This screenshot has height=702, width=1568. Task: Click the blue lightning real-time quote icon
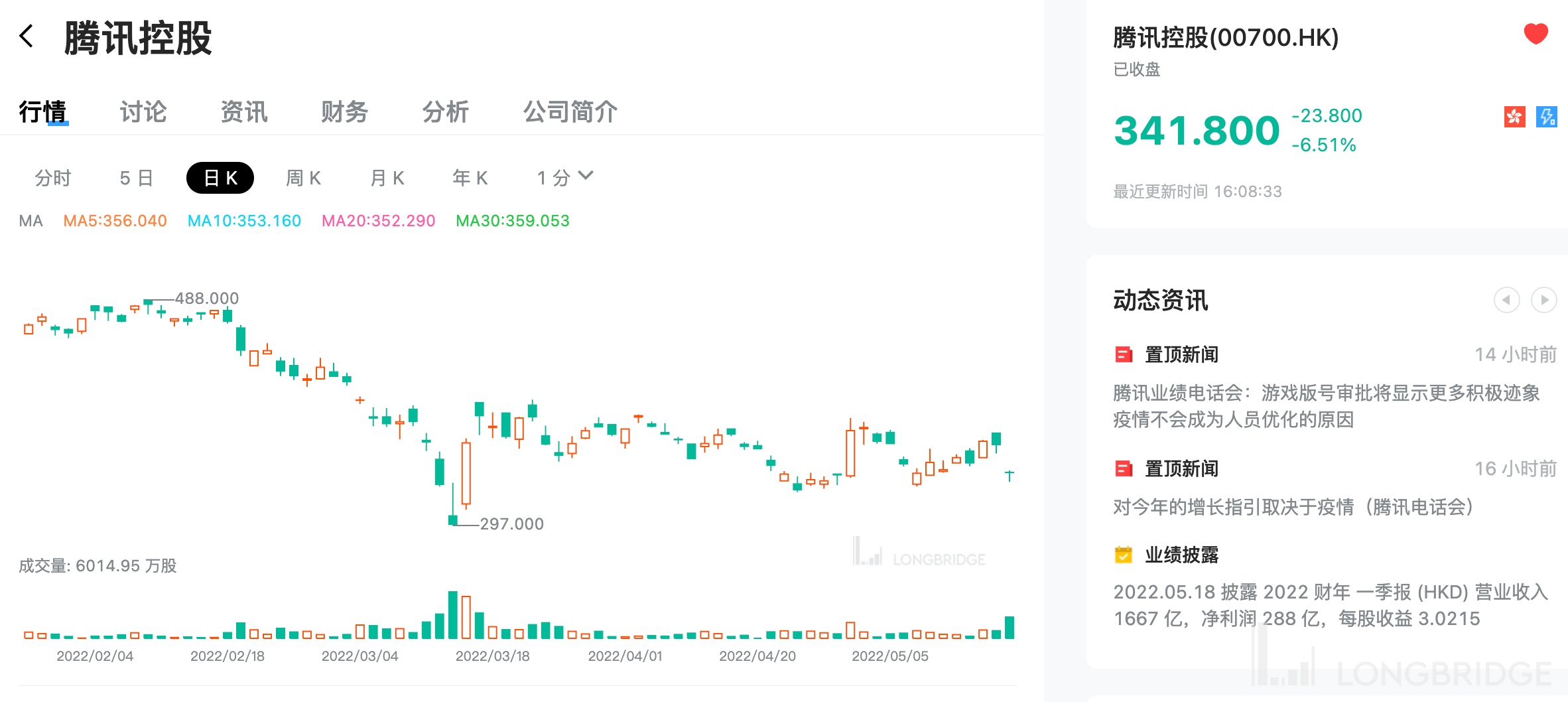click(x=1547, y=117)
